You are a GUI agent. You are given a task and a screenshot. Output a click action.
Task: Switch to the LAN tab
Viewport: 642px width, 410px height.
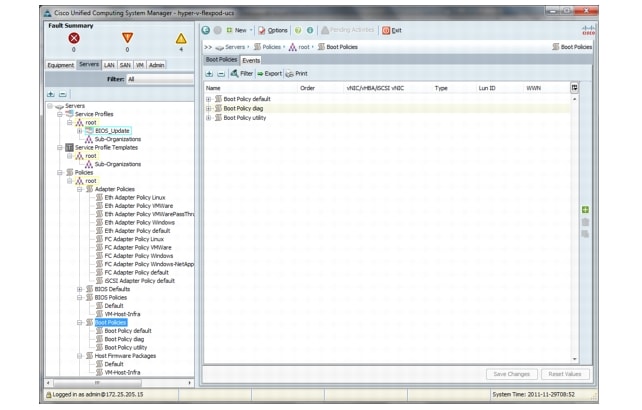coord(109,65)
